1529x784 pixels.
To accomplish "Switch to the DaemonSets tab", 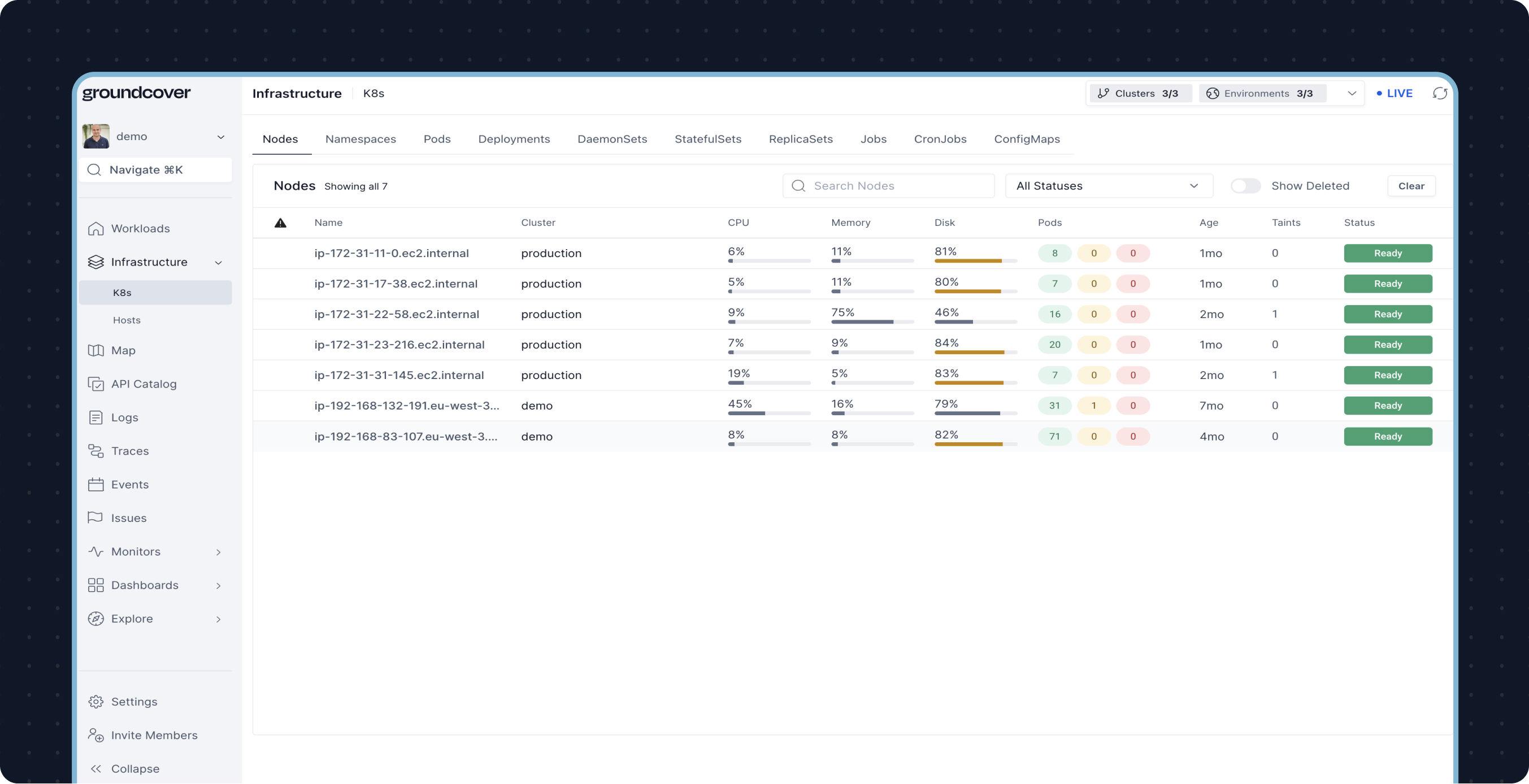I will tap(612, 139).
